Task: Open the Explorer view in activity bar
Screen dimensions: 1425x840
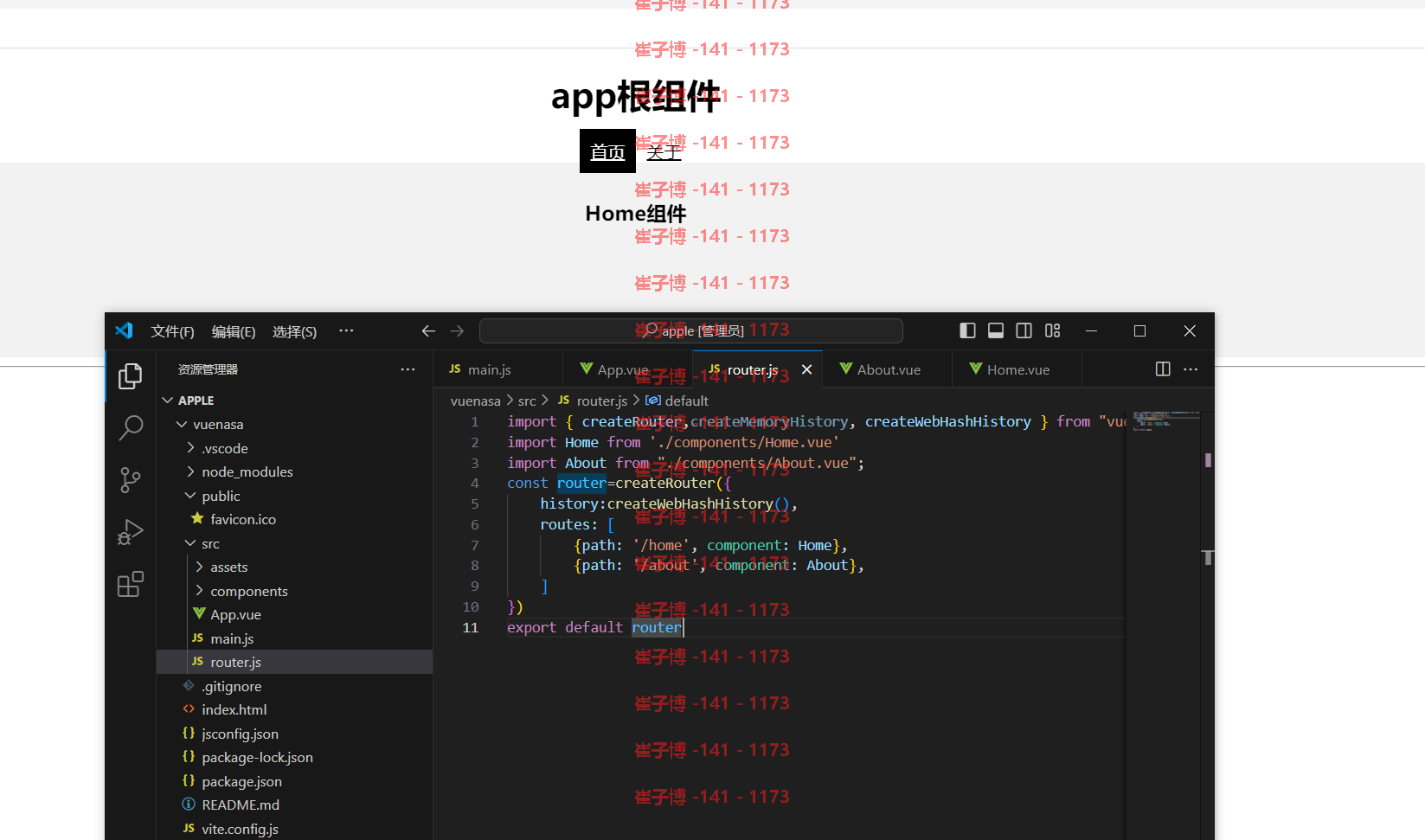Action: [x=131, y=375]
